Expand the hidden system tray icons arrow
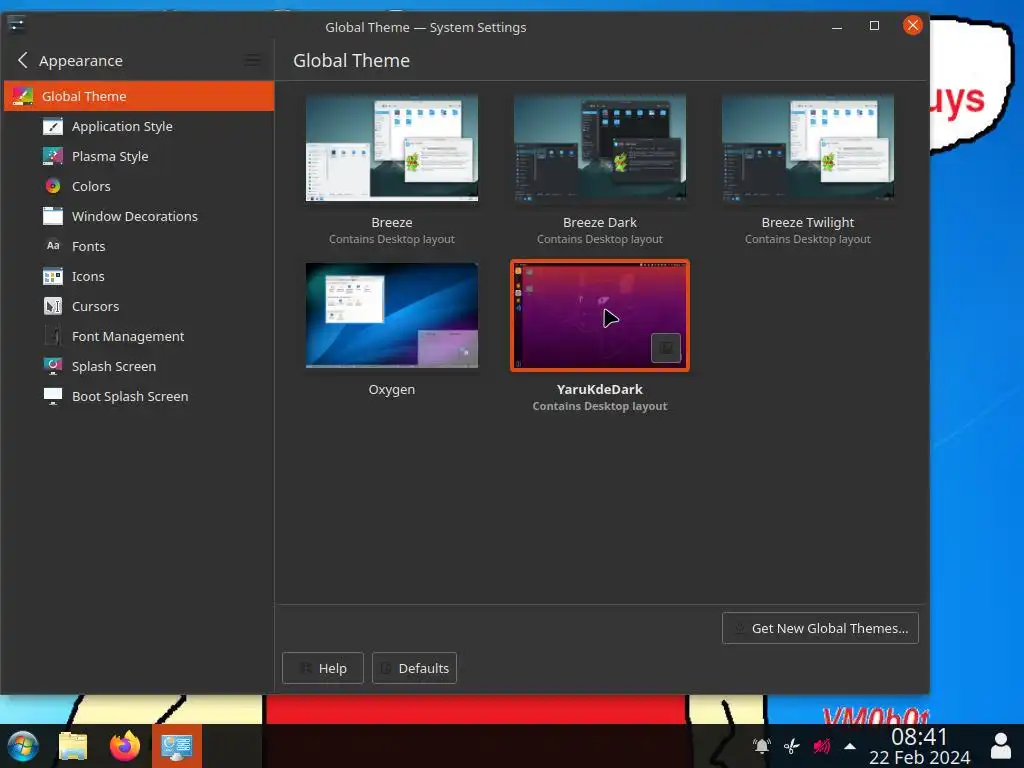This screenshot has width=1024, height=768. click(850, 746)
